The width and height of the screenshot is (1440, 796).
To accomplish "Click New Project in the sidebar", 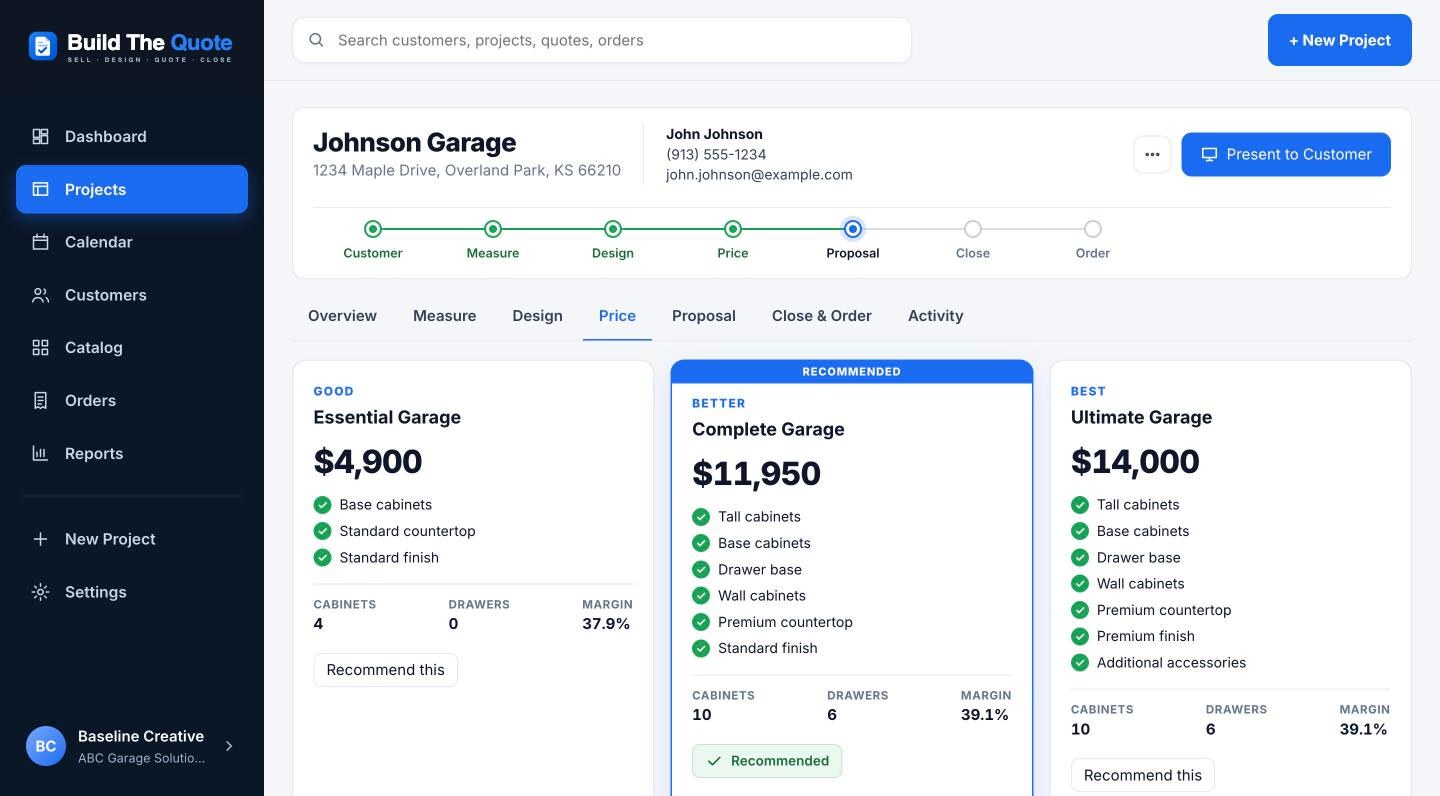I will coord(132,539).
